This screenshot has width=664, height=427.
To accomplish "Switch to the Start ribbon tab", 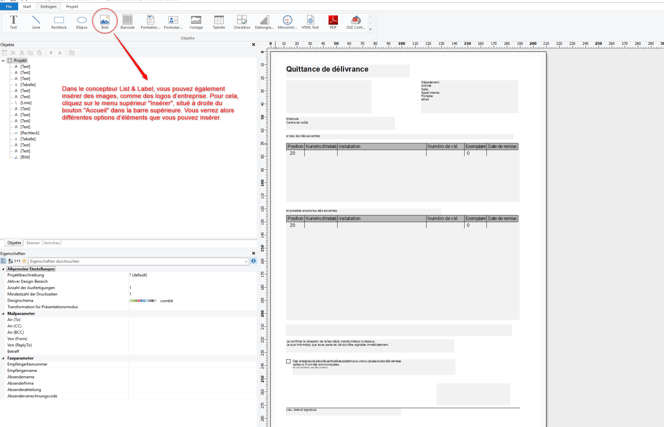I will pyautogui.click(x=27, y=7).
